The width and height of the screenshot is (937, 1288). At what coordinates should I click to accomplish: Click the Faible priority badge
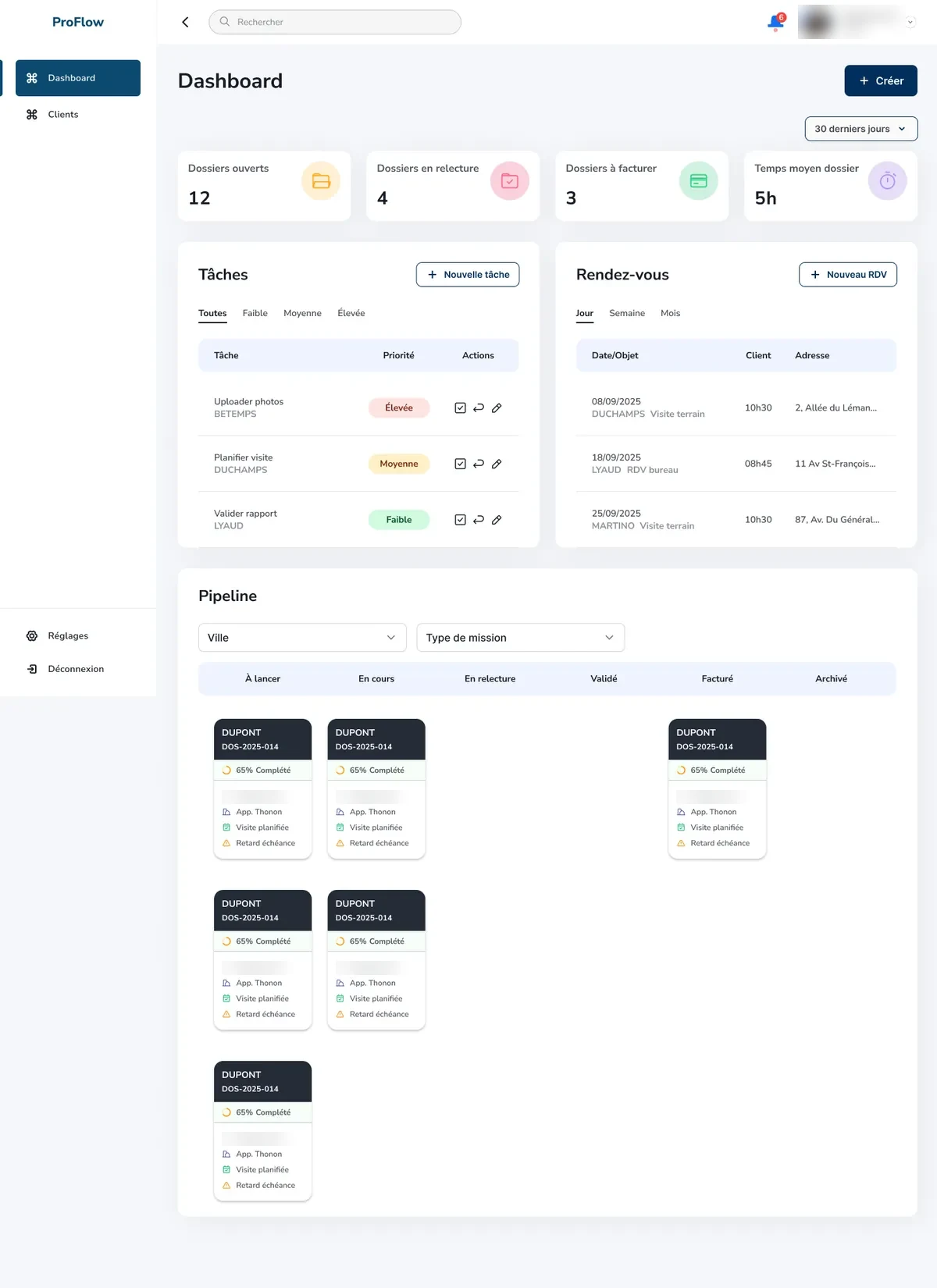[x=399, y=520]
